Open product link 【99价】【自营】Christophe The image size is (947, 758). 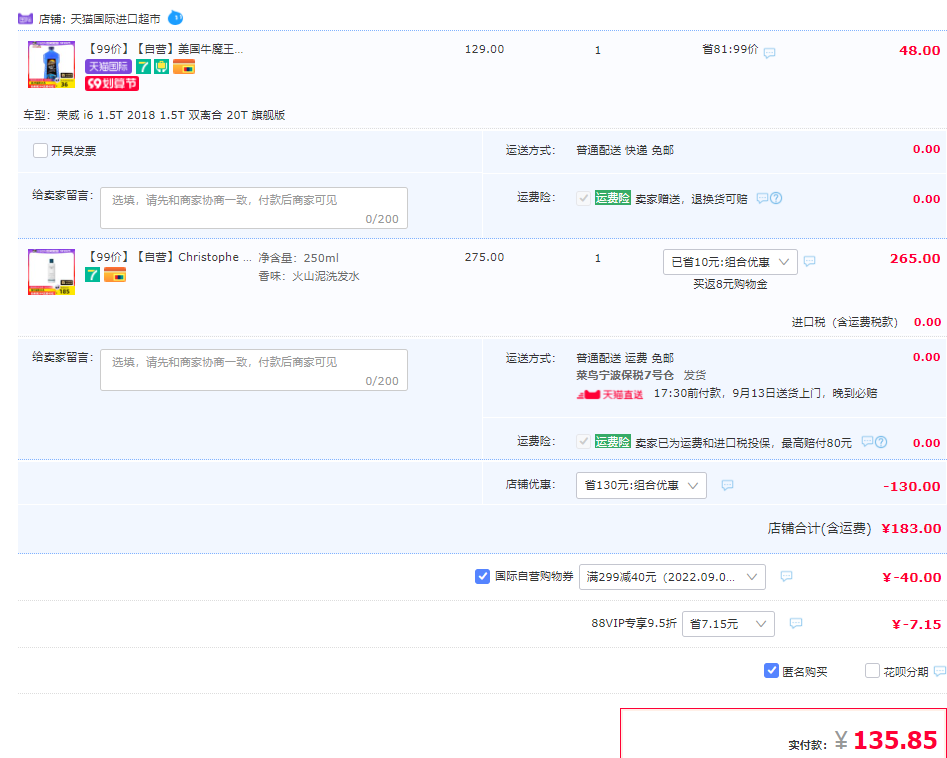170,257
